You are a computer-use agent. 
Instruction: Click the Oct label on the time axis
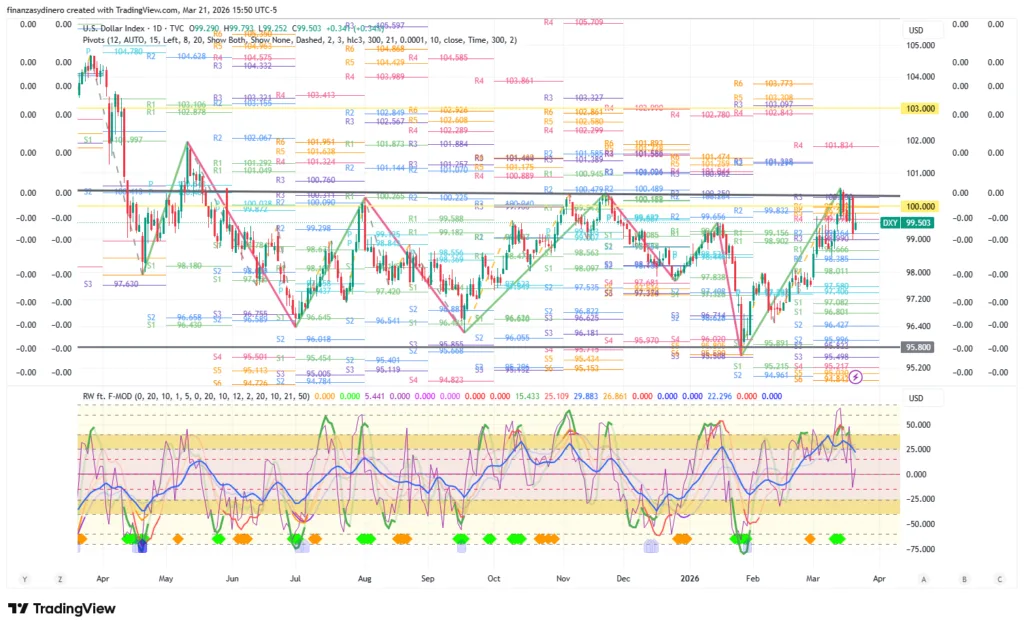[493, 578]
